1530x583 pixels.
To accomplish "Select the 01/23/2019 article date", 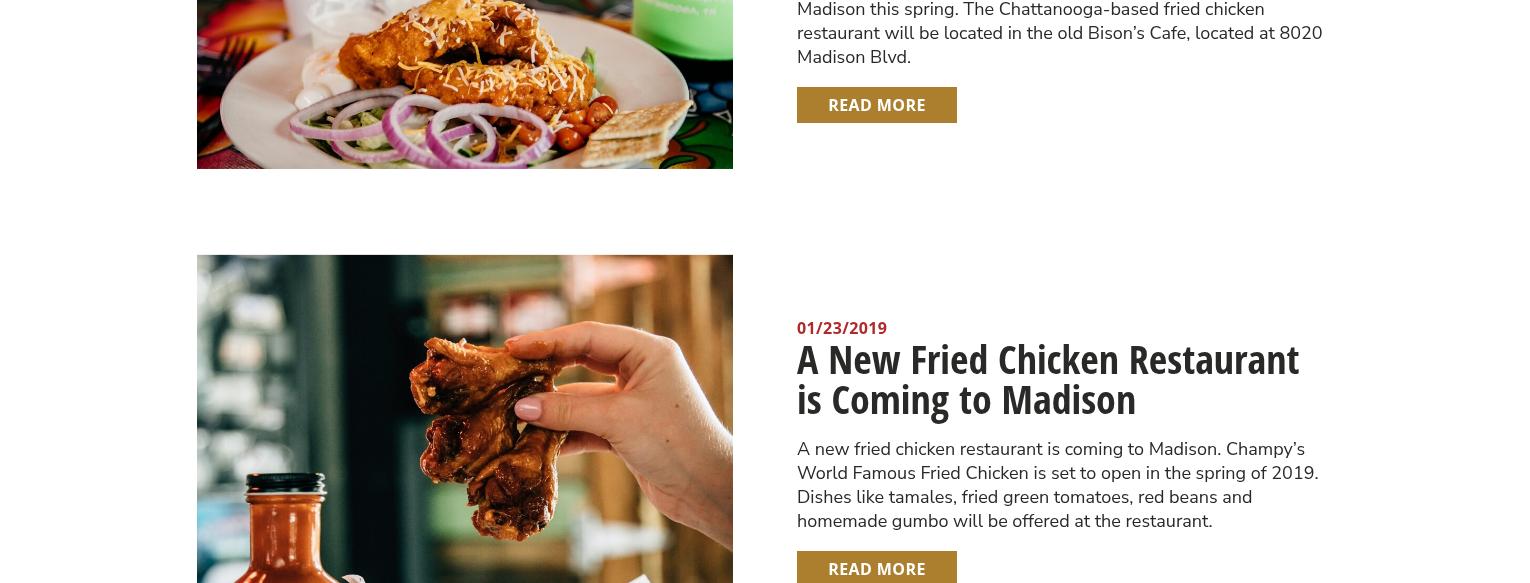I will [841, 328].
